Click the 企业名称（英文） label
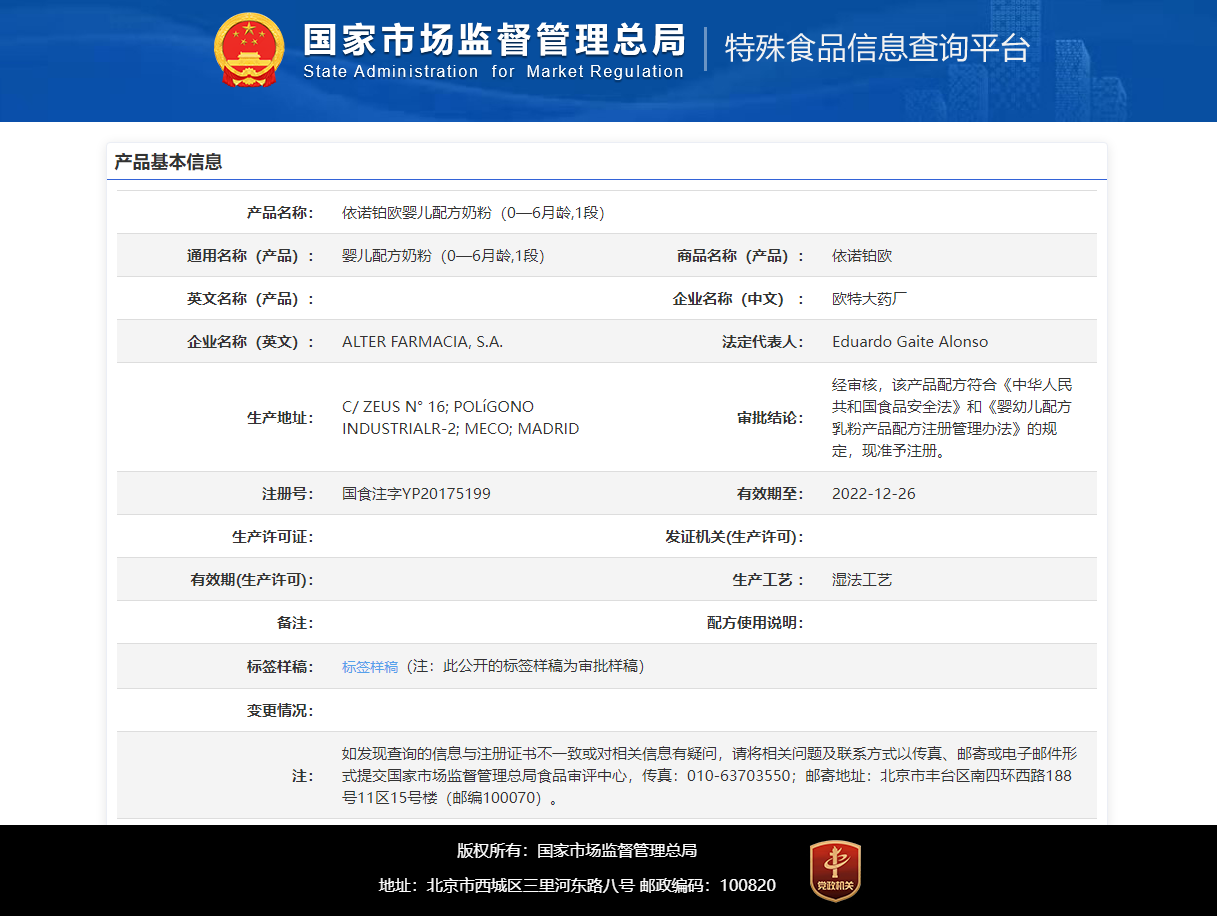The image size is (1217, 916). coord(250,342)
